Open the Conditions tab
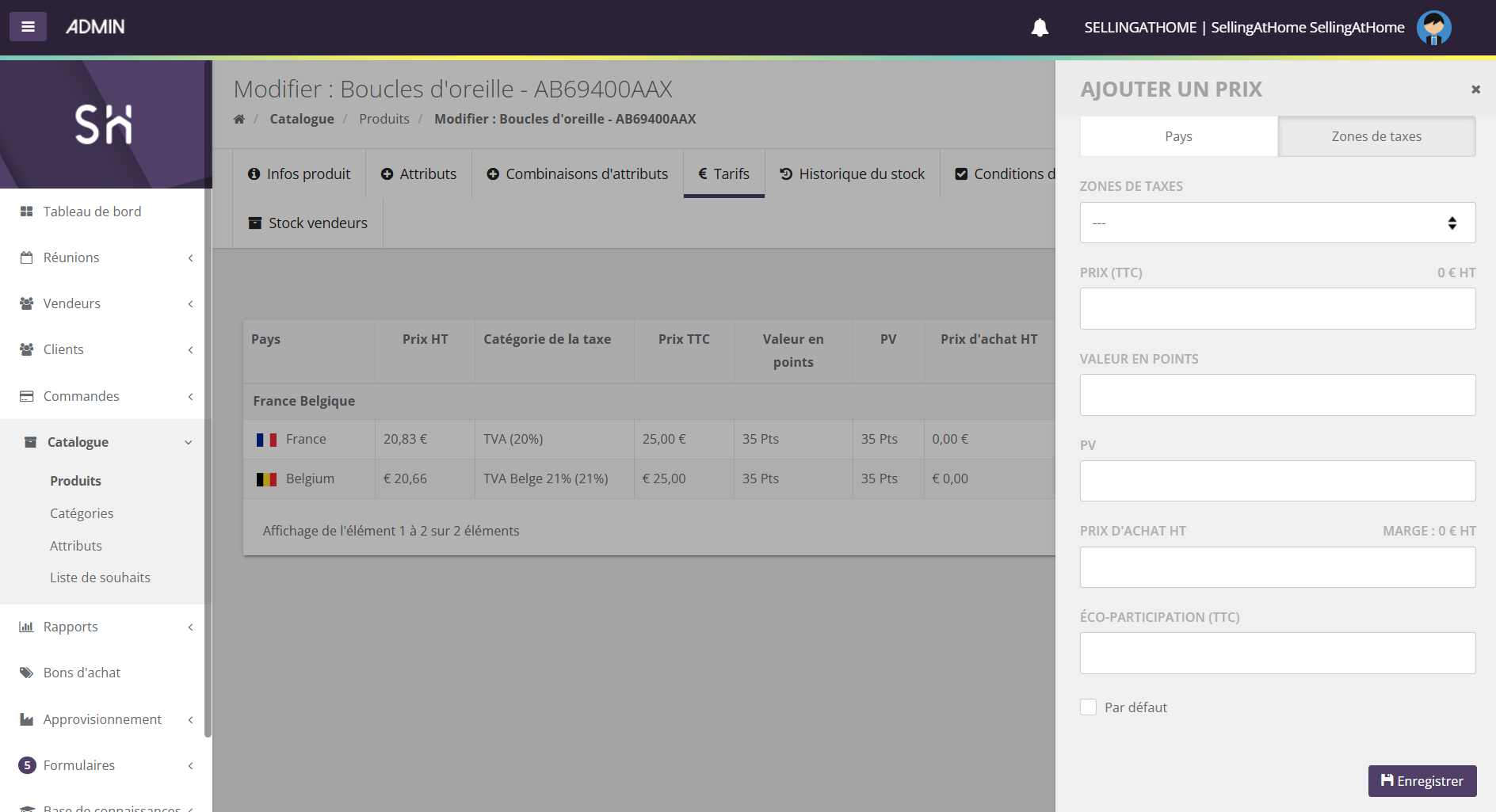This screenshot has width=1496, height=812. (x=1006, y=173)
